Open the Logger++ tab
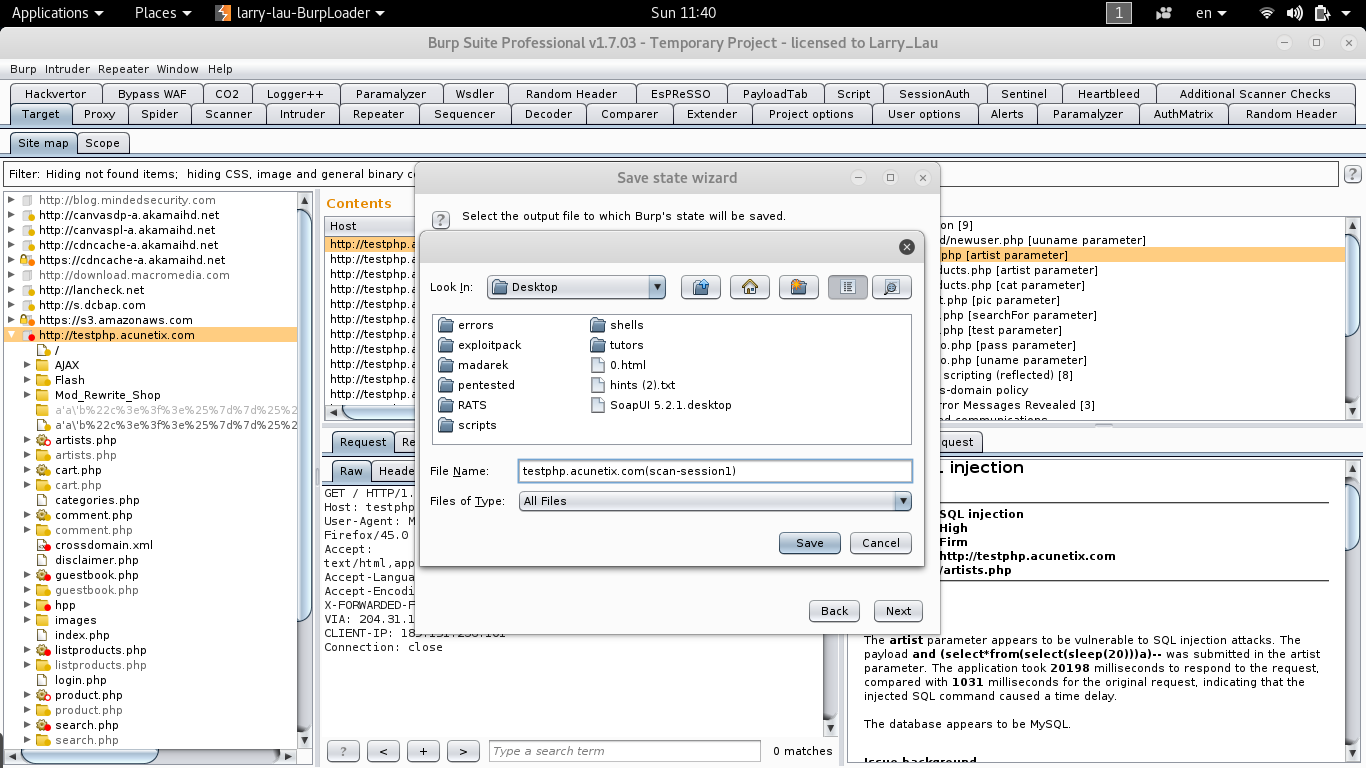1366x768 pixels. (295, 94)
